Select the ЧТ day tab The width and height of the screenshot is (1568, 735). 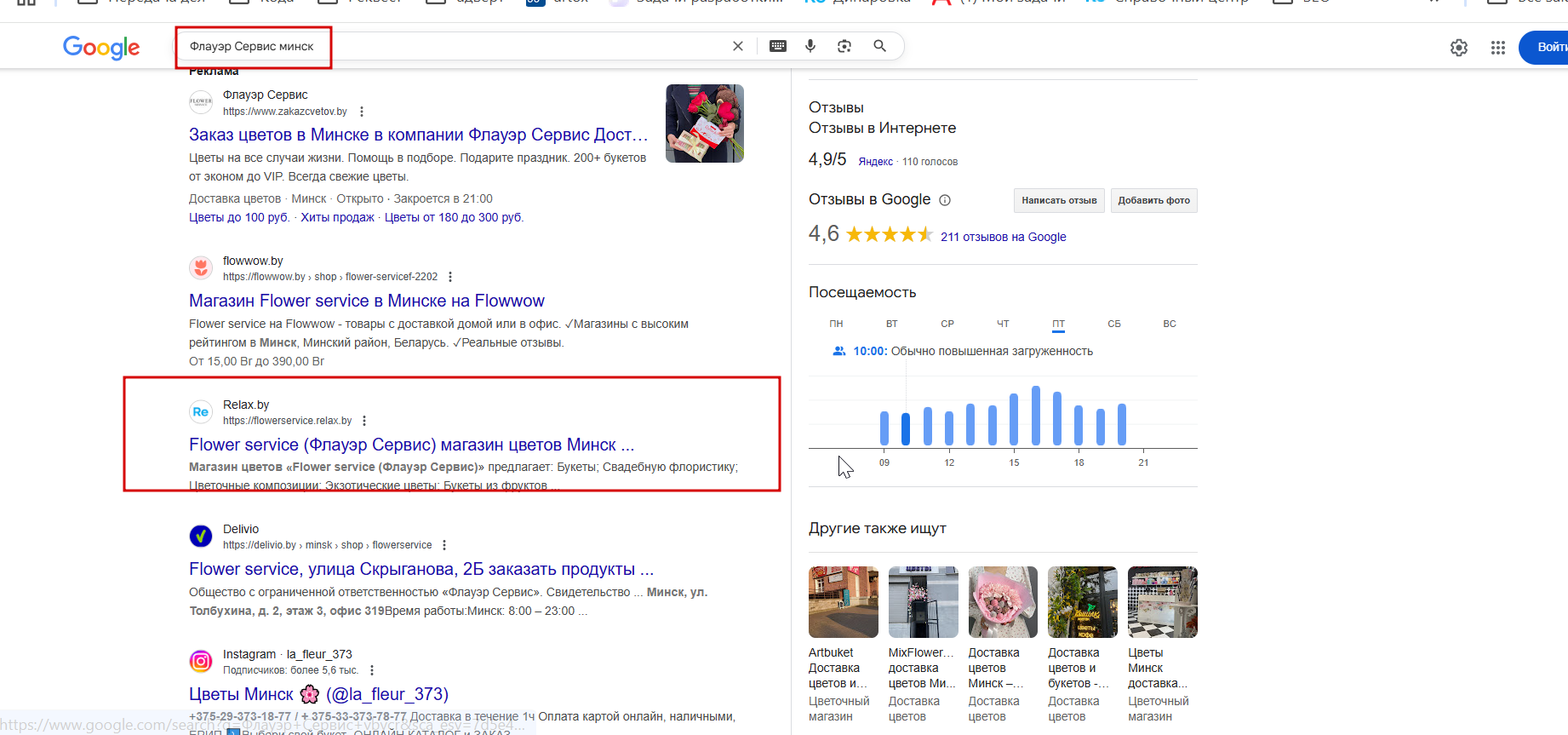(1003, 324)
